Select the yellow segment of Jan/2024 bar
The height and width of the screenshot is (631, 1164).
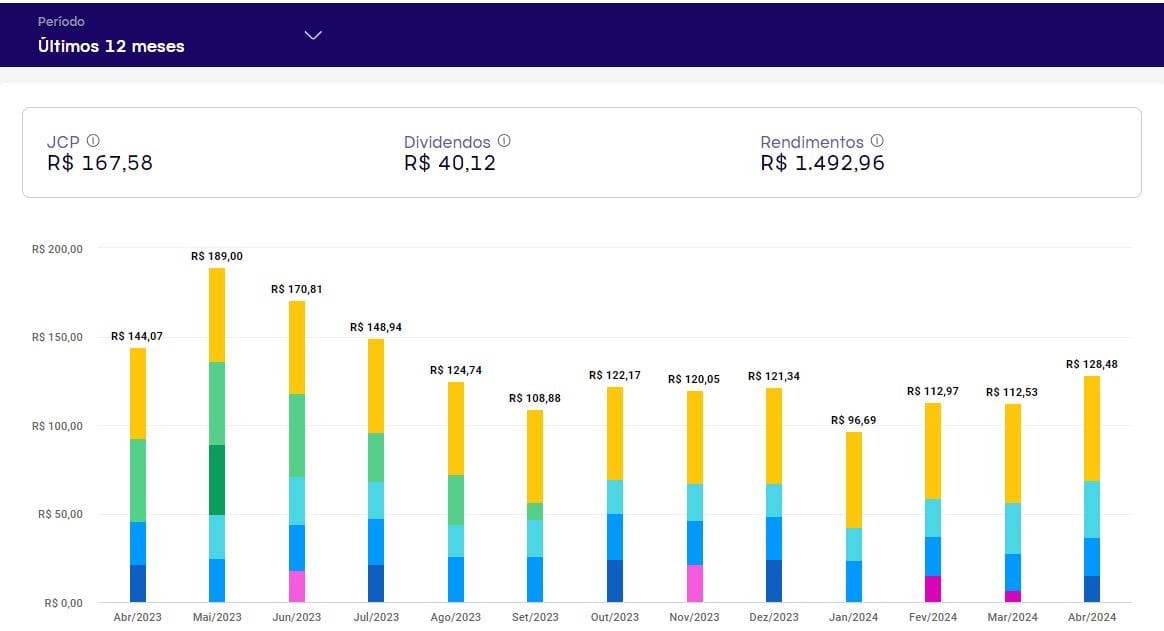coord(854,480)
